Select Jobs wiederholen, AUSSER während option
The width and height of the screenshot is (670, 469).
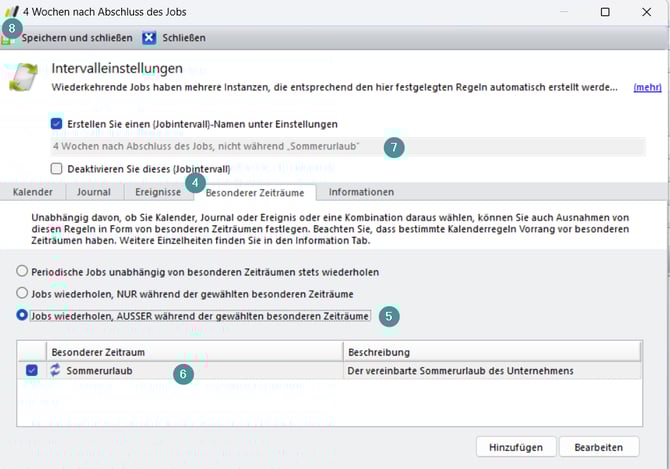point(22,315)
